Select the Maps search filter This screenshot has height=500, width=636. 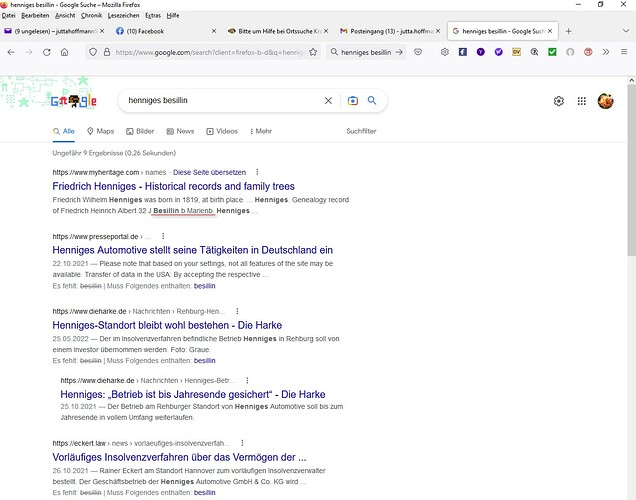click(101, 131)
